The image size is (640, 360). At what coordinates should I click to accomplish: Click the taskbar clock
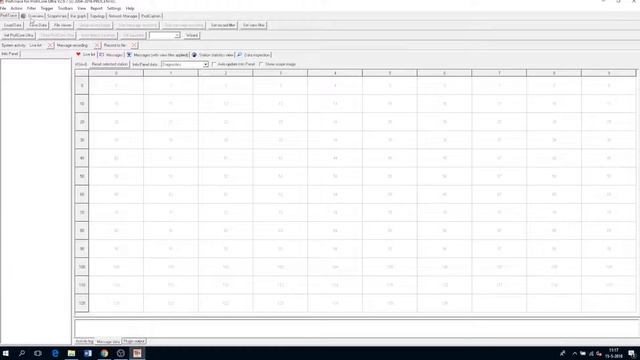point(613,353)
